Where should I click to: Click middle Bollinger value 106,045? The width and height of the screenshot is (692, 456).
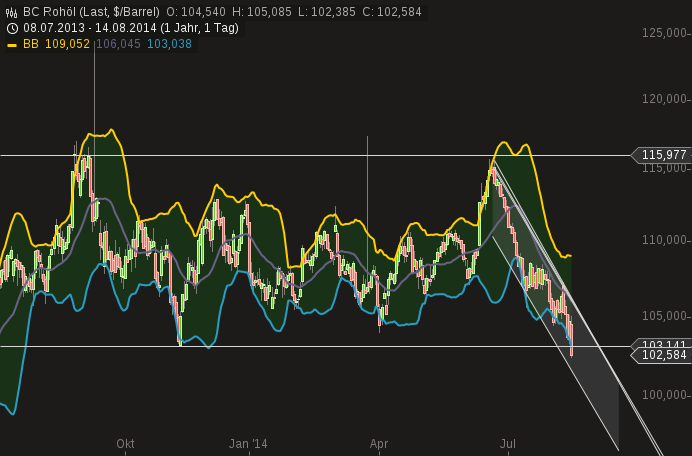tap(118, 44)
